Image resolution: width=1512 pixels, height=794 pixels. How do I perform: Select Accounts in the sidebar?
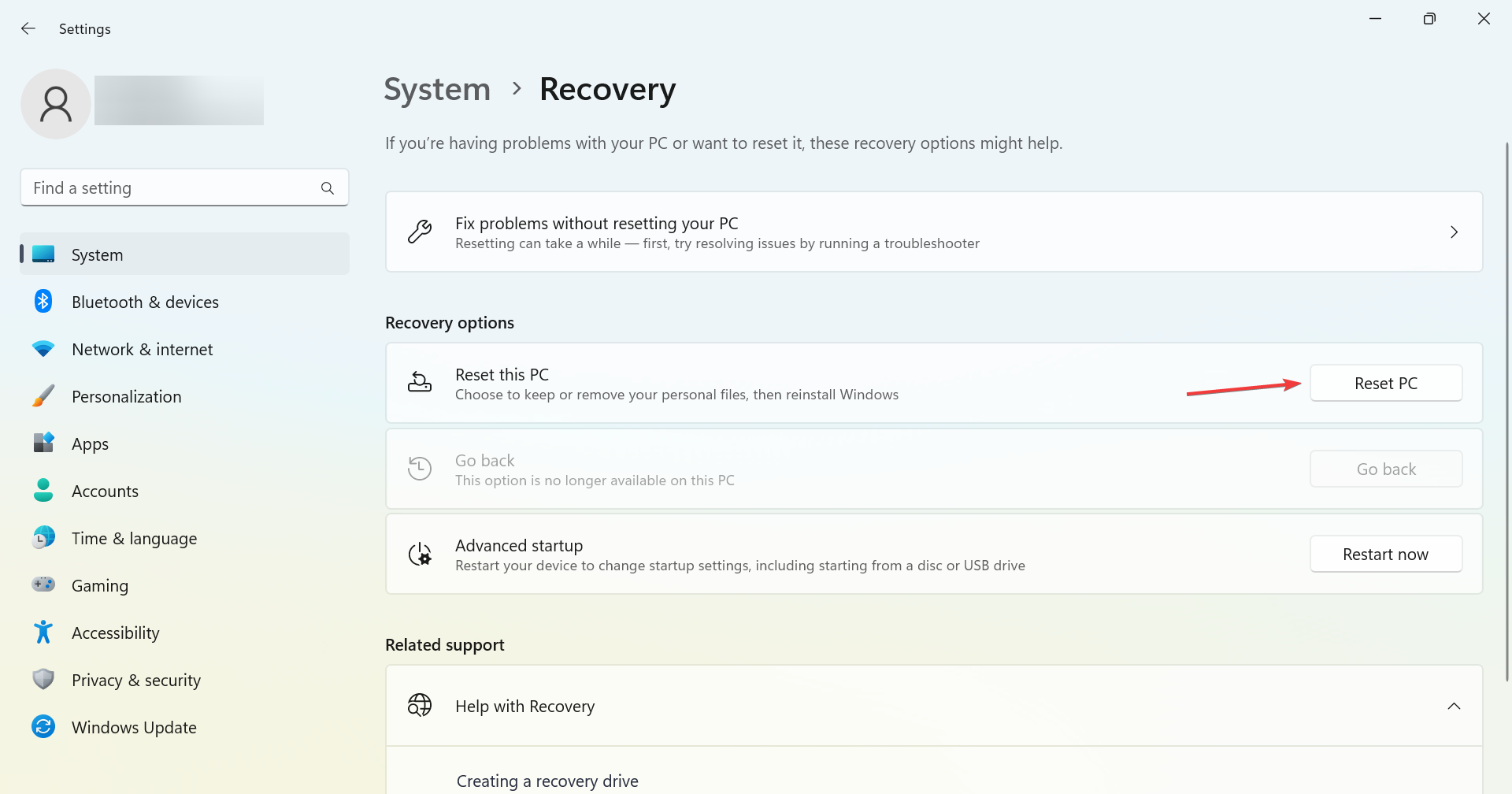pos(105,492)
